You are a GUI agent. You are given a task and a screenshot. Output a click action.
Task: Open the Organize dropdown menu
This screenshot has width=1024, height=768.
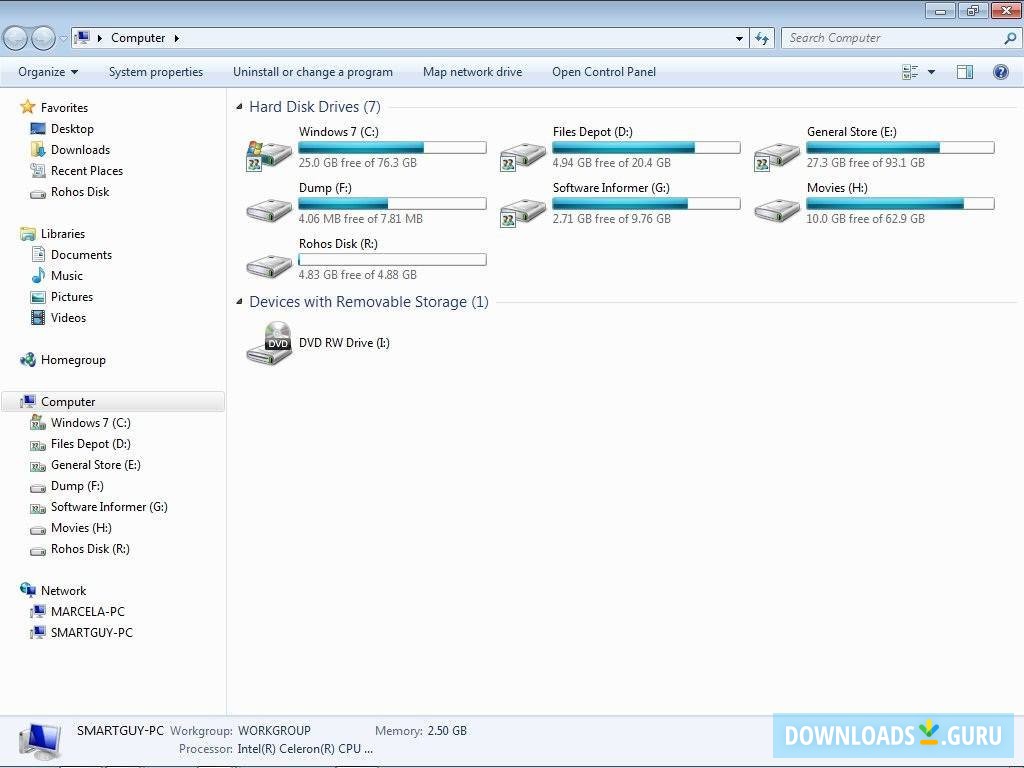click(x=48, y=72)
